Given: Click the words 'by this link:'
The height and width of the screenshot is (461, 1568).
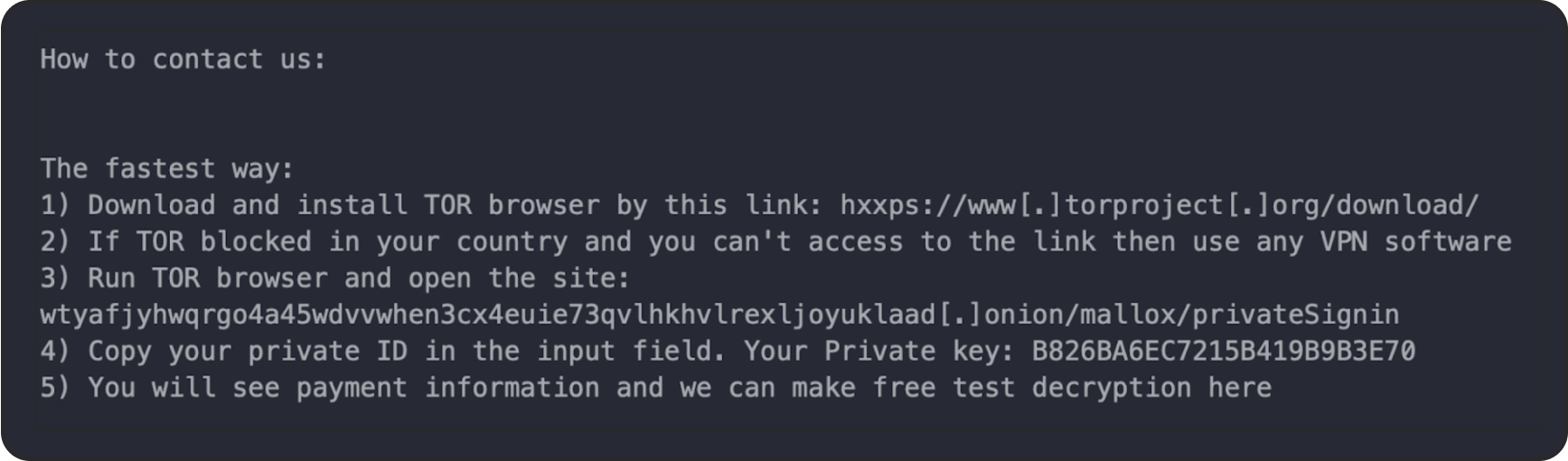Looking at the screenshot, I should pos(718,205).
